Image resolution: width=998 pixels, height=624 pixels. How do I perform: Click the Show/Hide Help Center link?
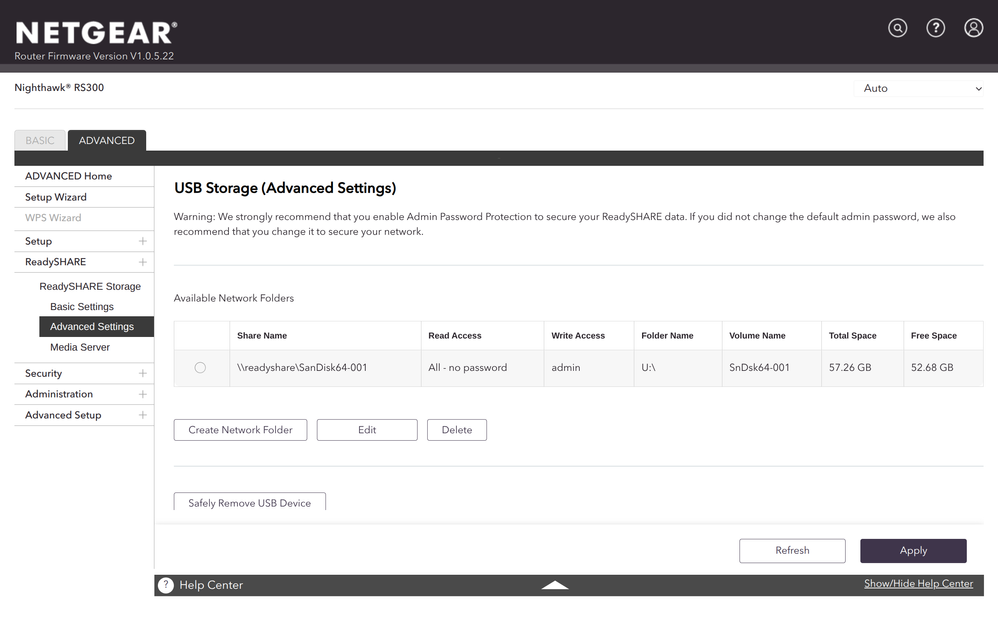click(x=918, y=584)
